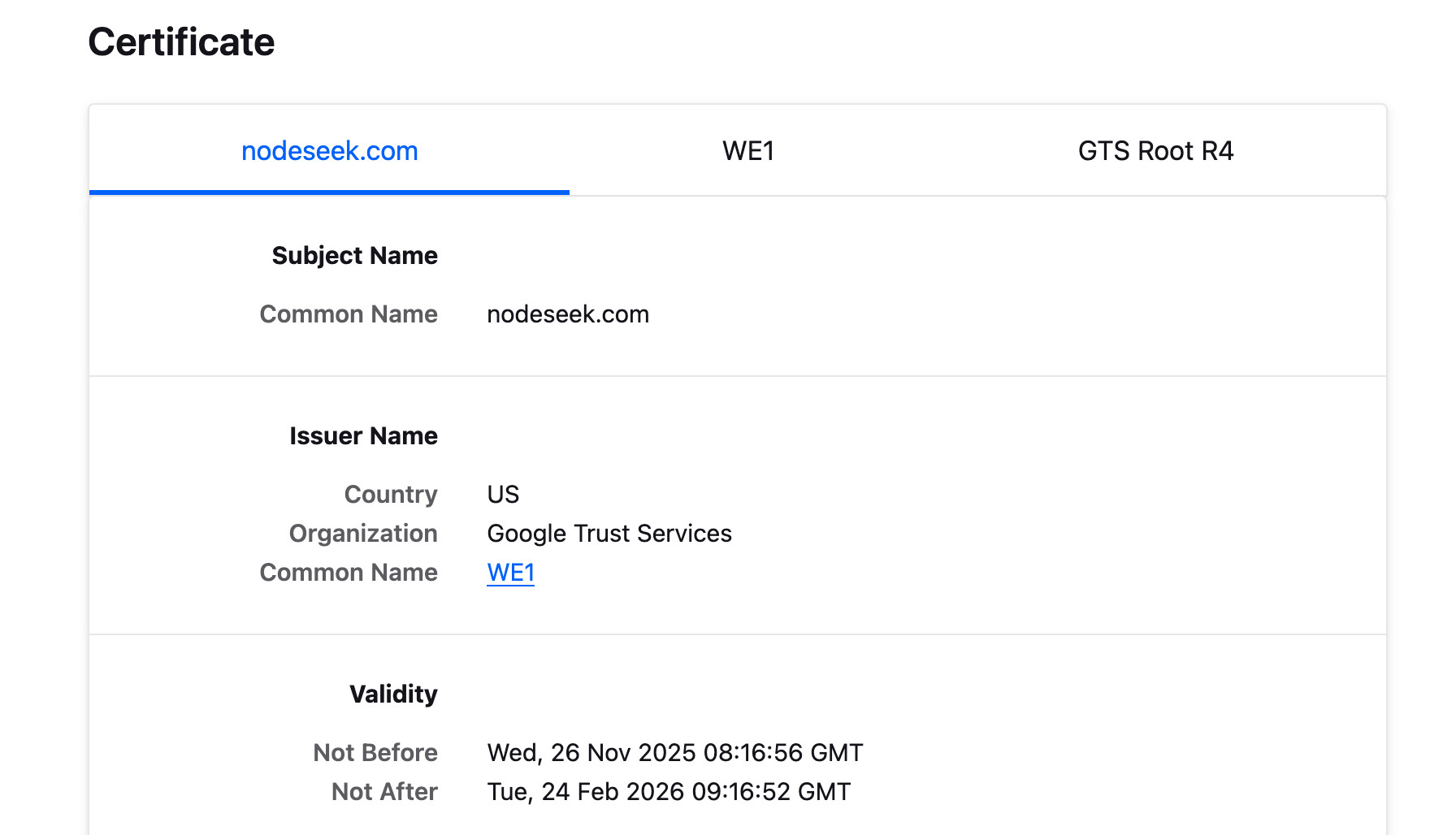Click the Validity section heading
Screen dimensions: 1456x835
[393, 694]
